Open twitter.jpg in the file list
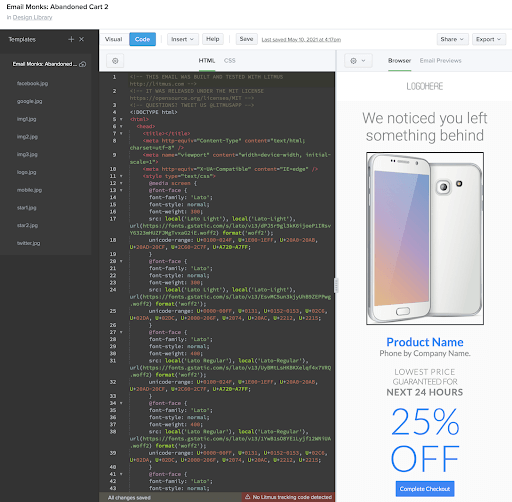 (29, 243)
